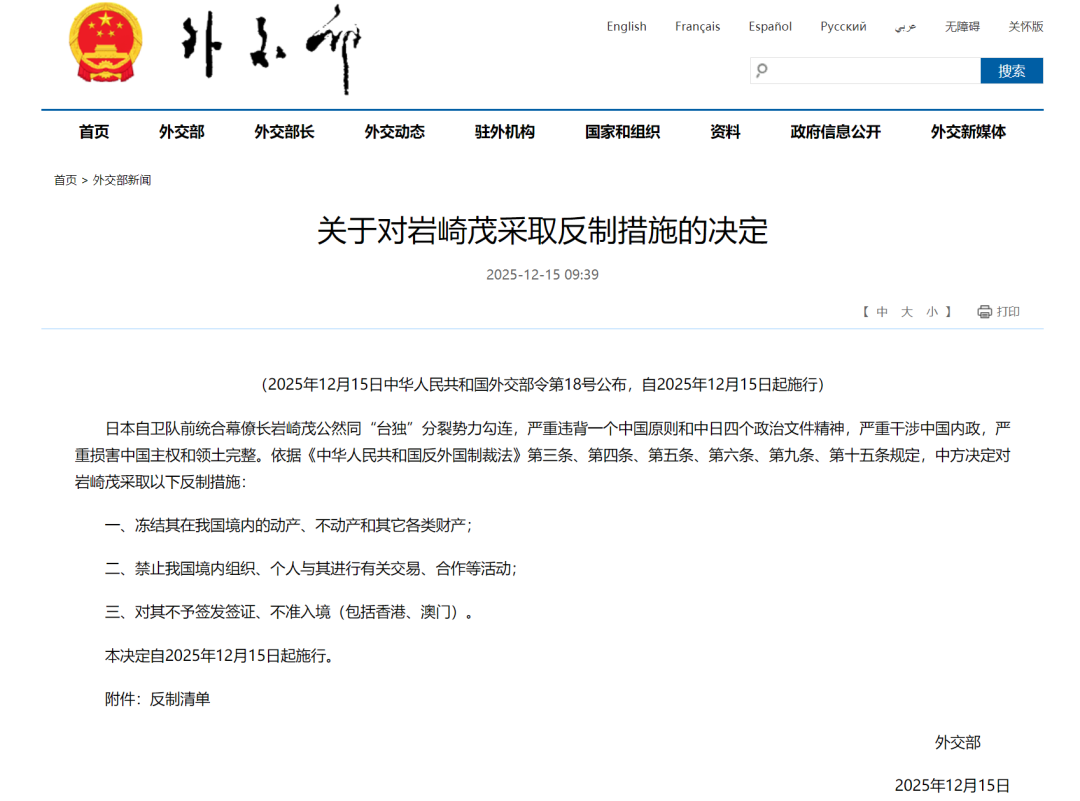The width and height of the screenshot is (1080, 801).
Task: Click measure 三、对其不予签发签证
Action: pos(289,612)
